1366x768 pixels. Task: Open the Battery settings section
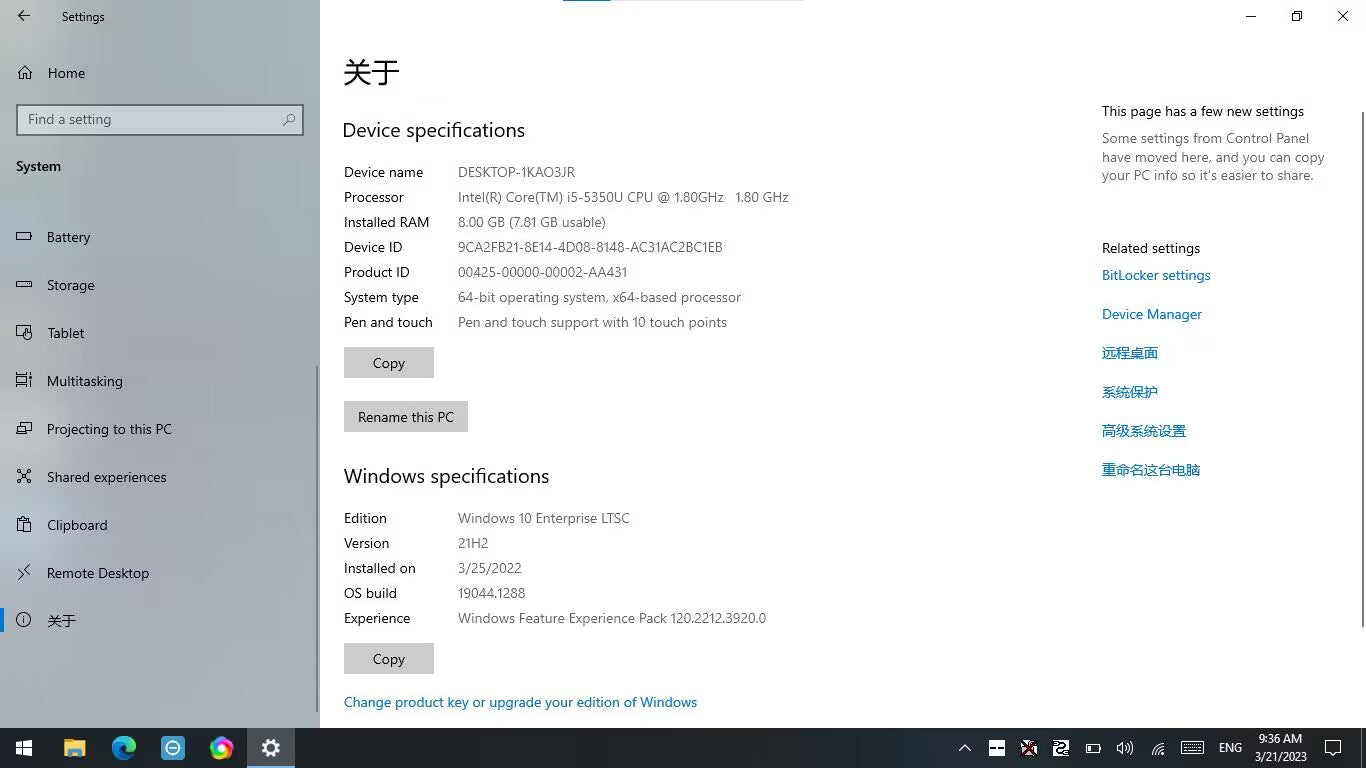[68, 237]
